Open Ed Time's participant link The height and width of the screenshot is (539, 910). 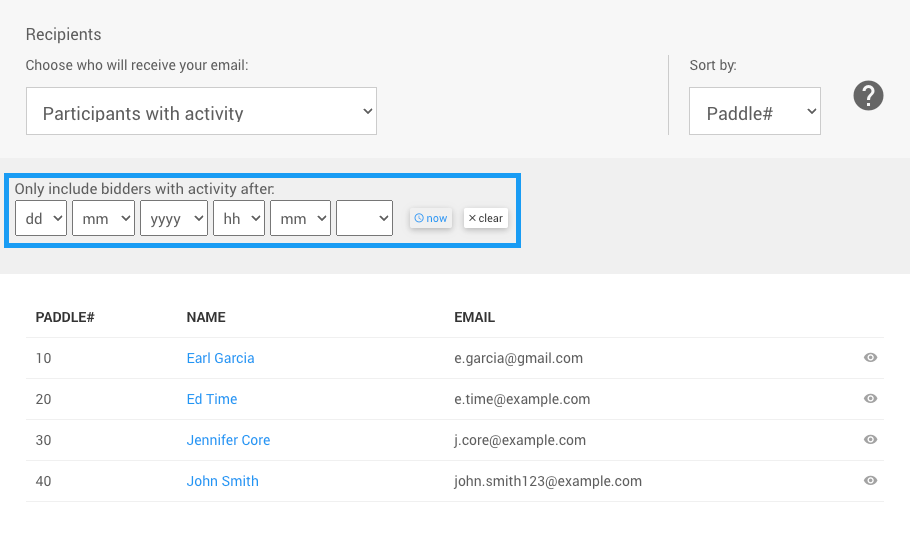212,399
